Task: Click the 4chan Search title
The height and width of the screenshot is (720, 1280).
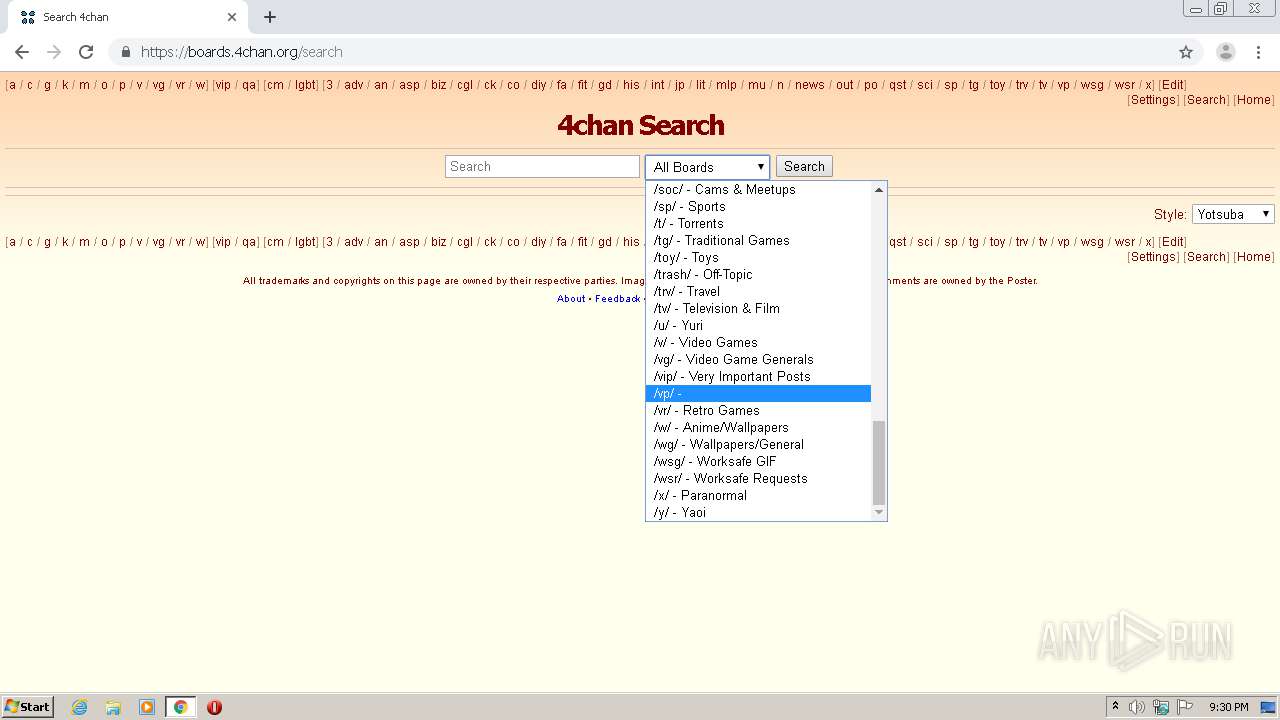Action: point(640,125)
